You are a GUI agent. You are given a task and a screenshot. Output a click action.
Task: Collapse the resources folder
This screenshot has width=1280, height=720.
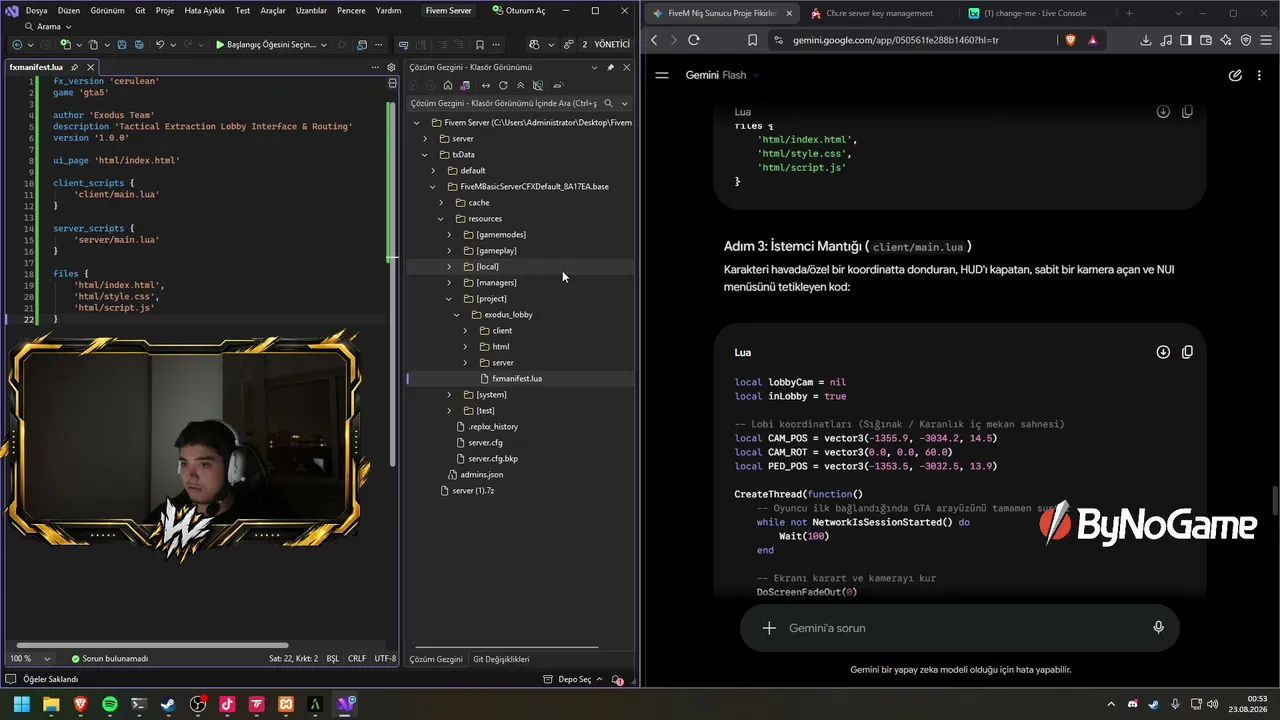coord(441,219)
